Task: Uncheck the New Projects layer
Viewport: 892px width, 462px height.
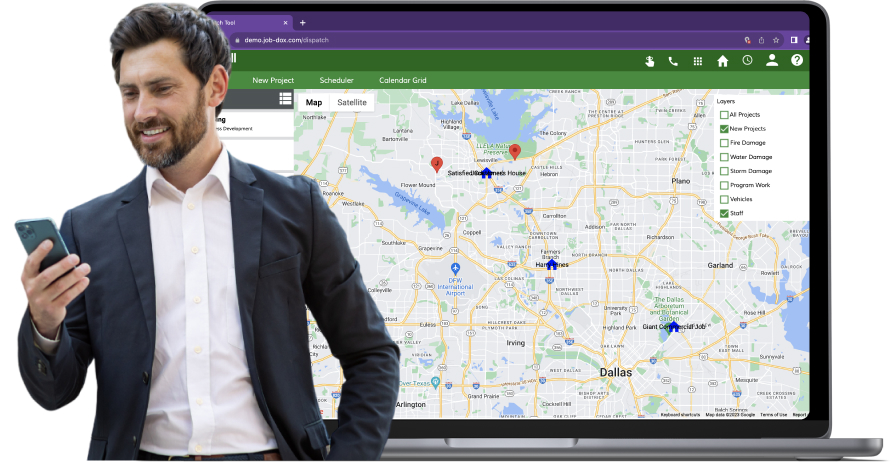Action: [724, 129]
